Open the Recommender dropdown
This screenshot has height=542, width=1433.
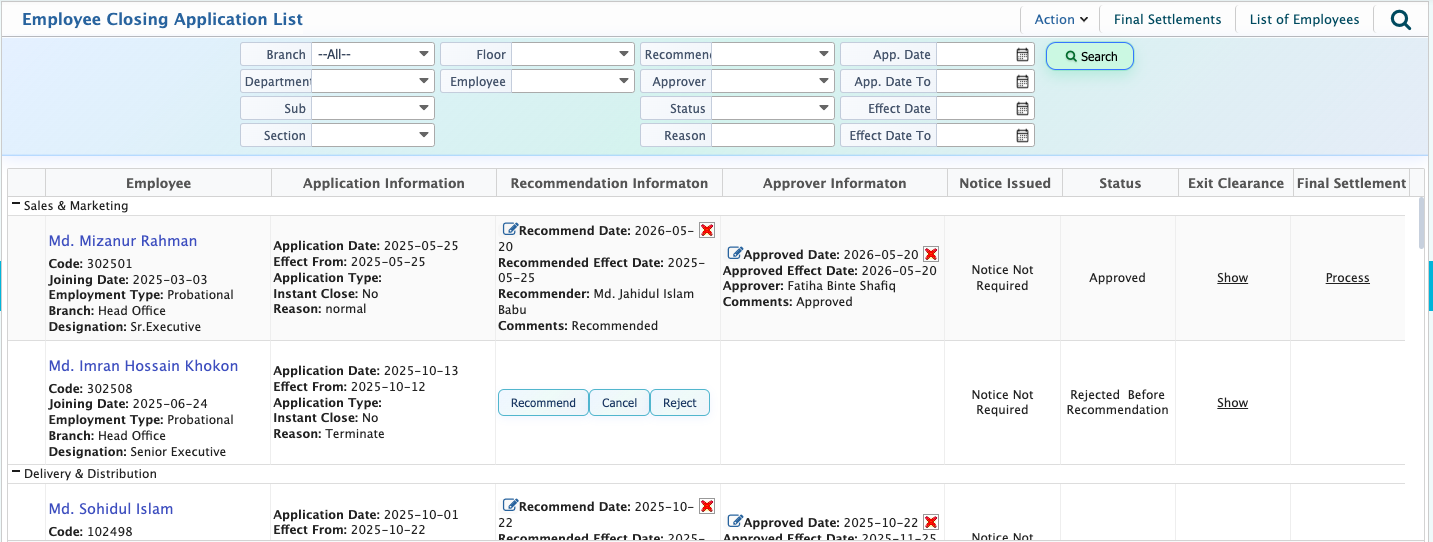click(x=773, y=54)
